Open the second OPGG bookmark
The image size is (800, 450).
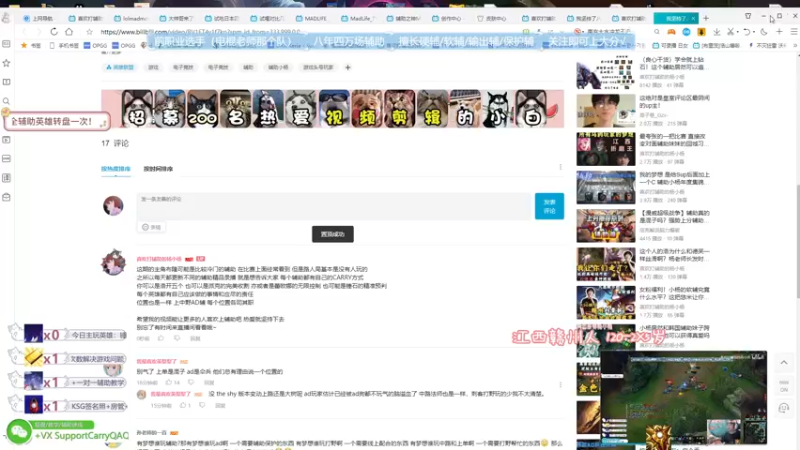(124, 45)
